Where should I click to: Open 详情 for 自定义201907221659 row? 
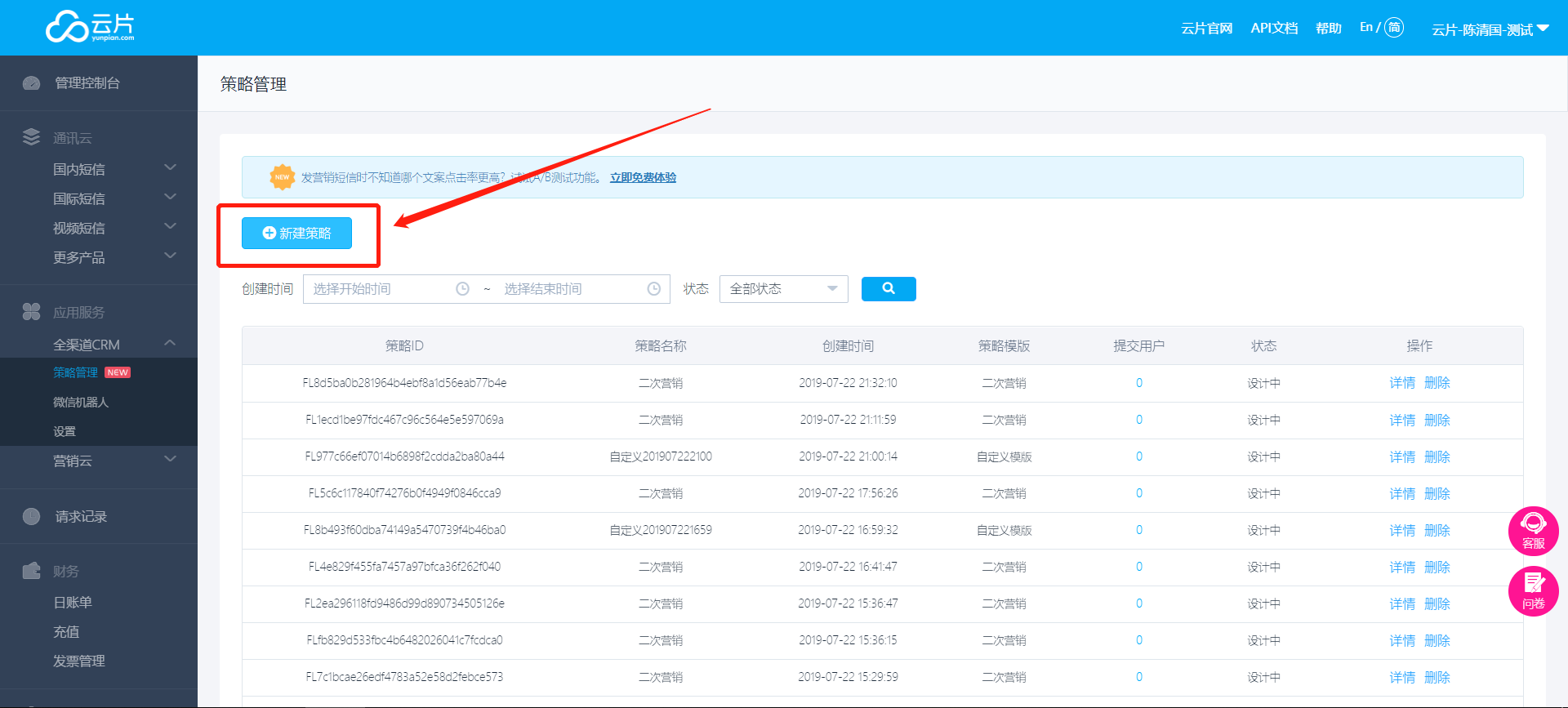1402,531
